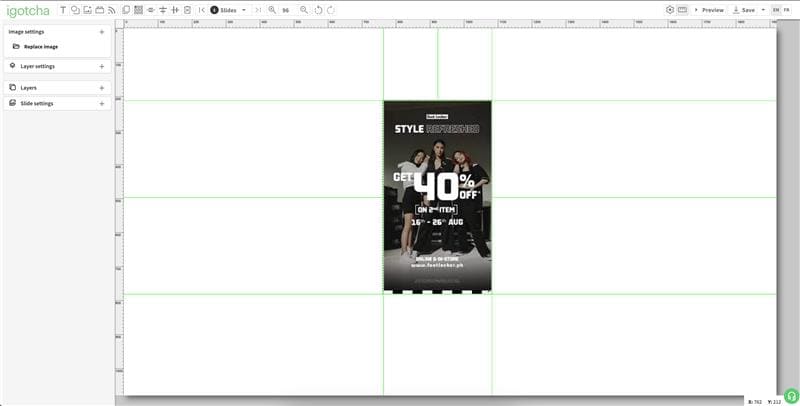
Task: Toggle the rulers icon next to the gear
Action: coord(682,10)
